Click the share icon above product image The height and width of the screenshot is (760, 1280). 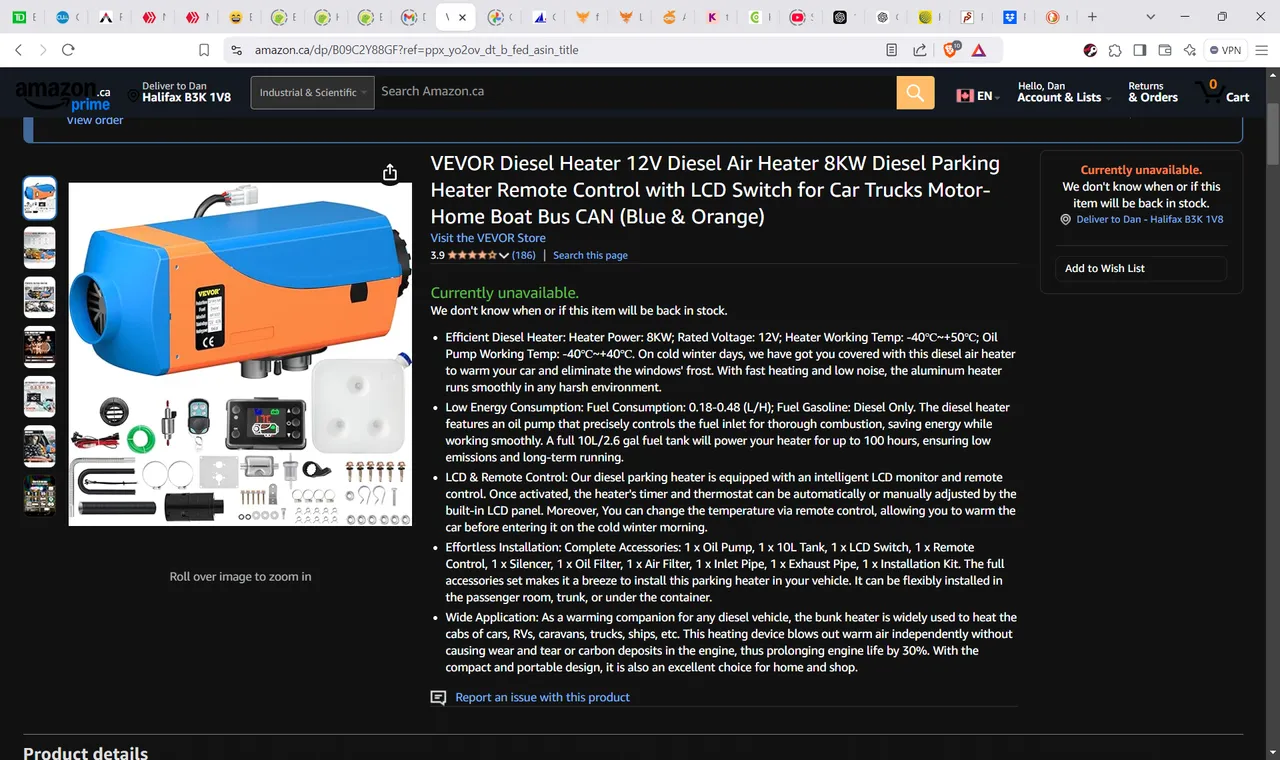click(x=390, y=173)
